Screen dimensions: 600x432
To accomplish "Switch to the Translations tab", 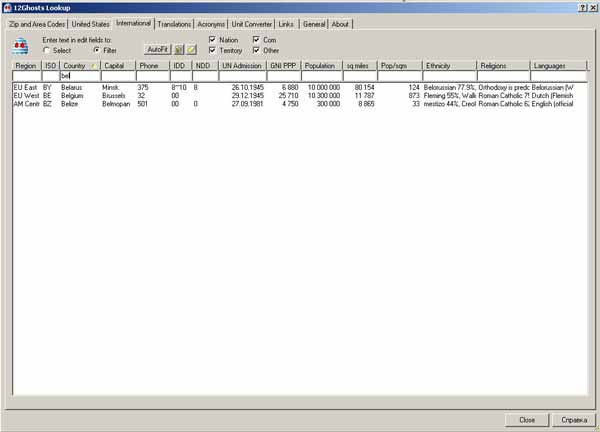I will pyautogui.click(x=174, y=24).
